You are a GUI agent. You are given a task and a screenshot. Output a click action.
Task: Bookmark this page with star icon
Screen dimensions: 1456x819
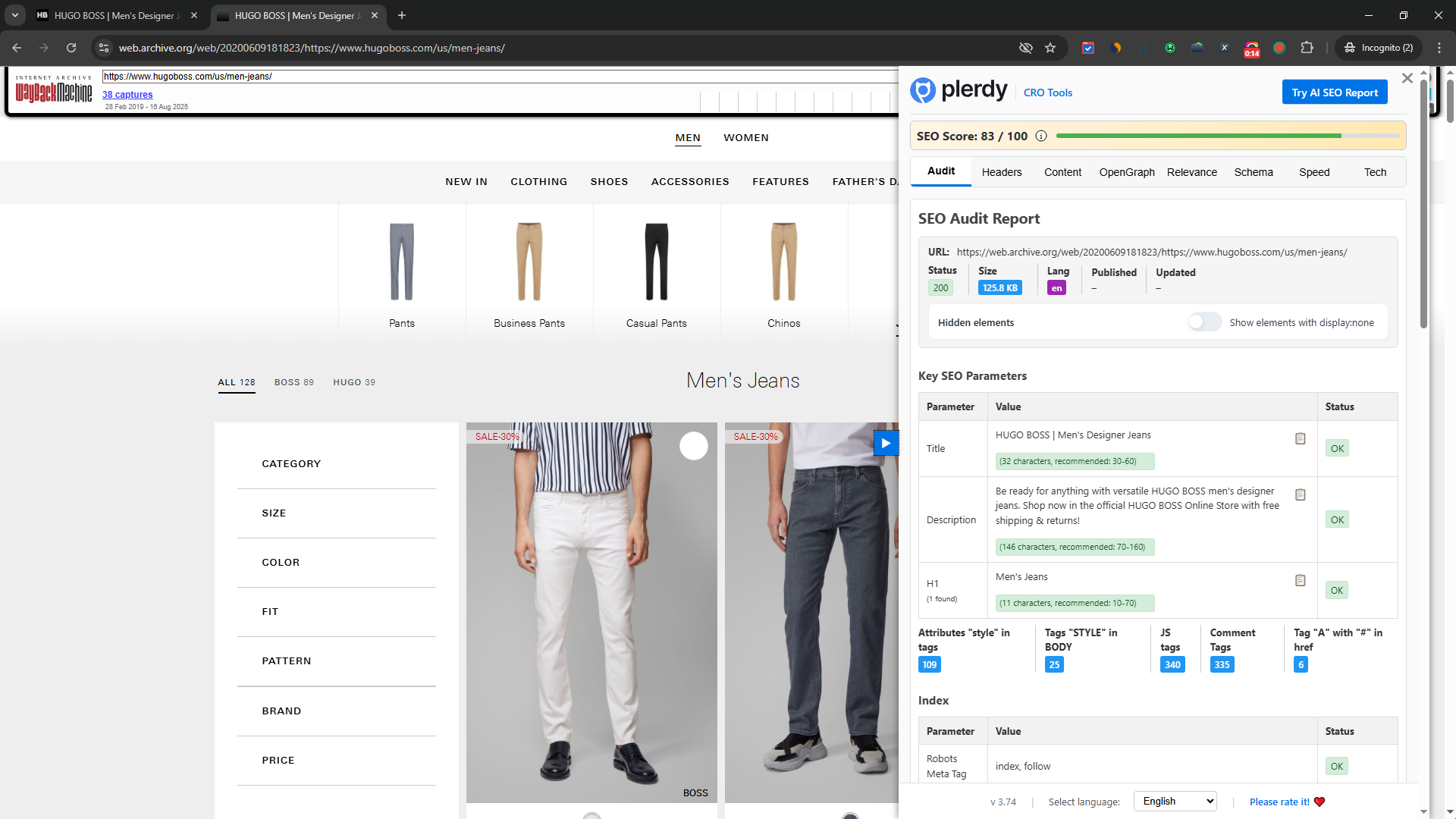coord(1050,48)
